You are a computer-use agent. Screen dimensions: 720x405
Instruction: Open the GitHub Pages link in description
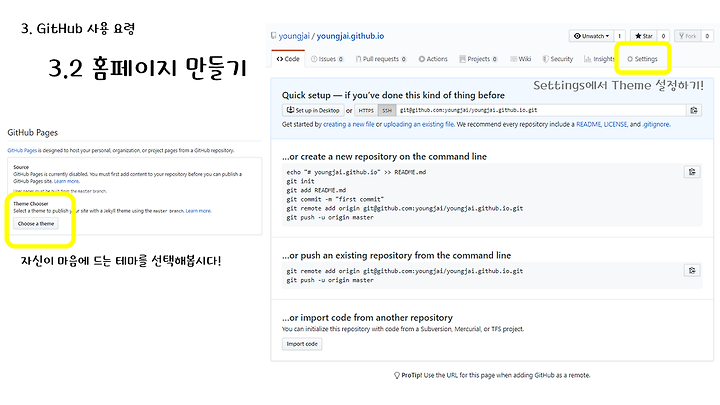[x=22, y=150]
